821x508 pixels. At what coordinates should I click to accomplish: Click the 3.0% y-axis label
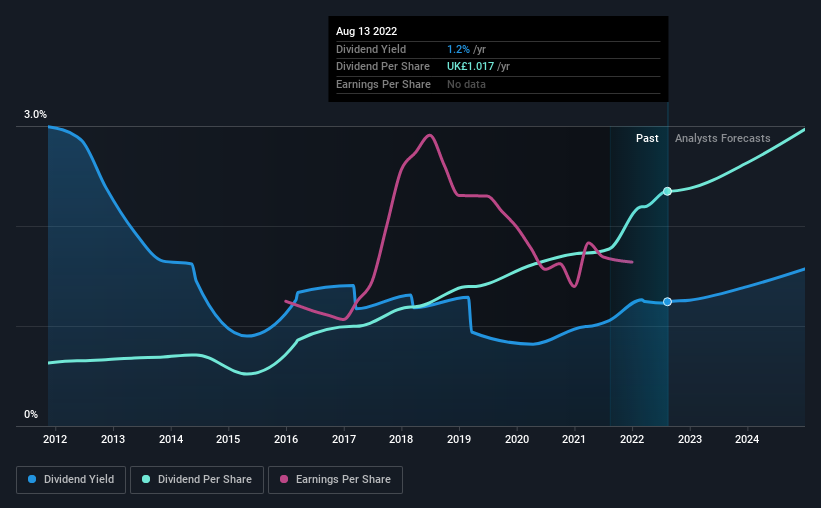(35, 114)
